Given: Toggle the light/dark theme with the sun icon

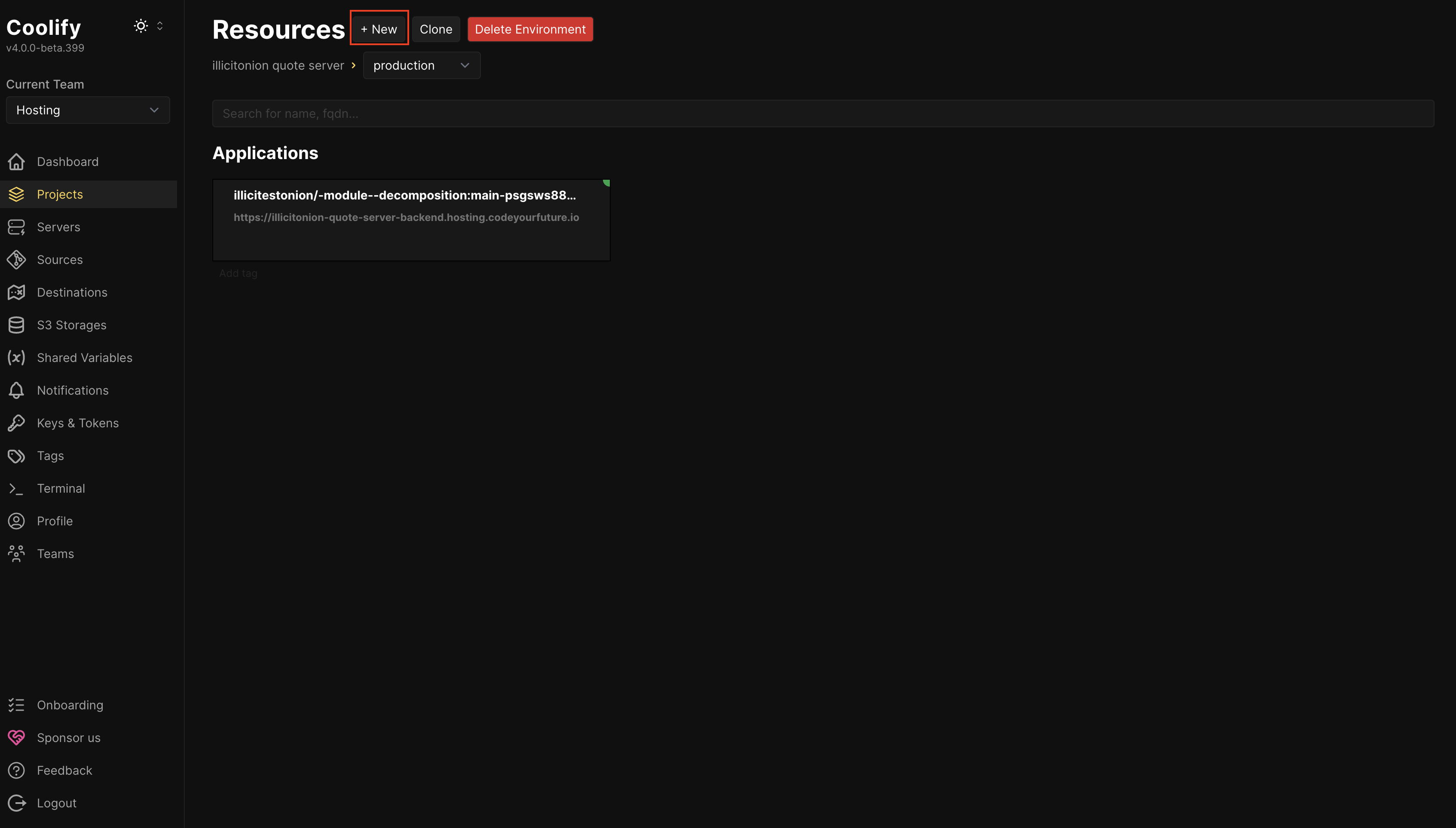Looking at the screenshot, I should coord(141,26).
